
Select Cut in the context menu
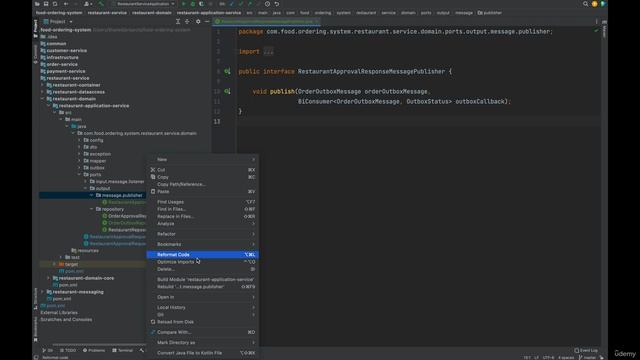[x=202, y=170]
